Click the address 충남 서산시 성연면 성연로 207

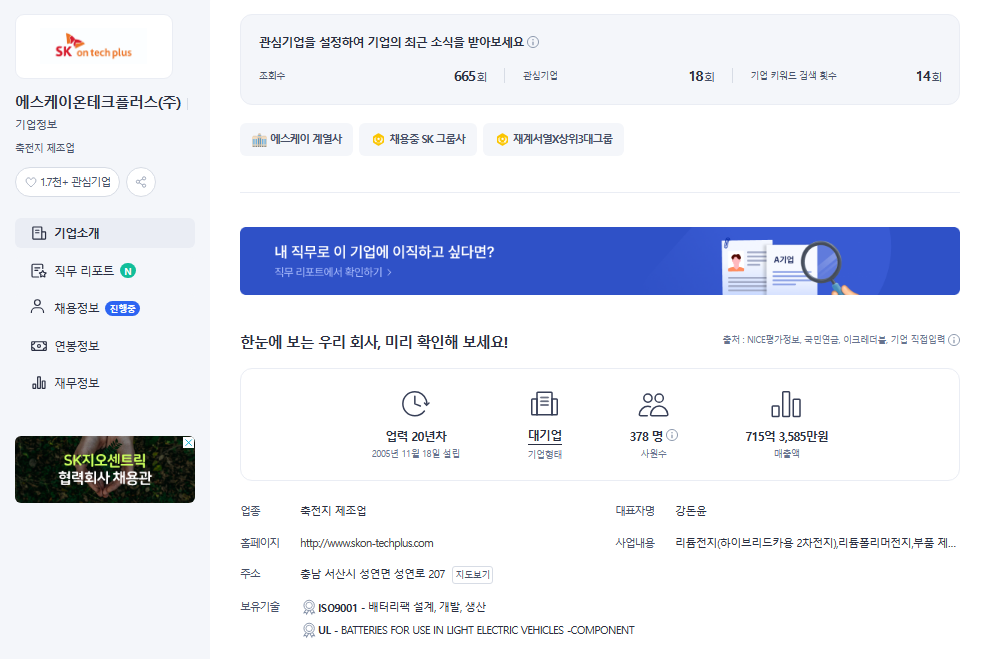tap(372, 574)
